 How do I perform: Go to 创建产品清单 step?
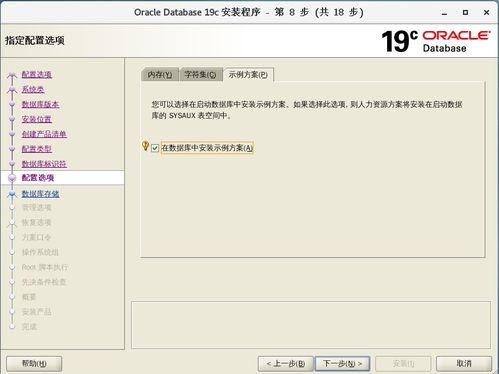tap(44, 134)
